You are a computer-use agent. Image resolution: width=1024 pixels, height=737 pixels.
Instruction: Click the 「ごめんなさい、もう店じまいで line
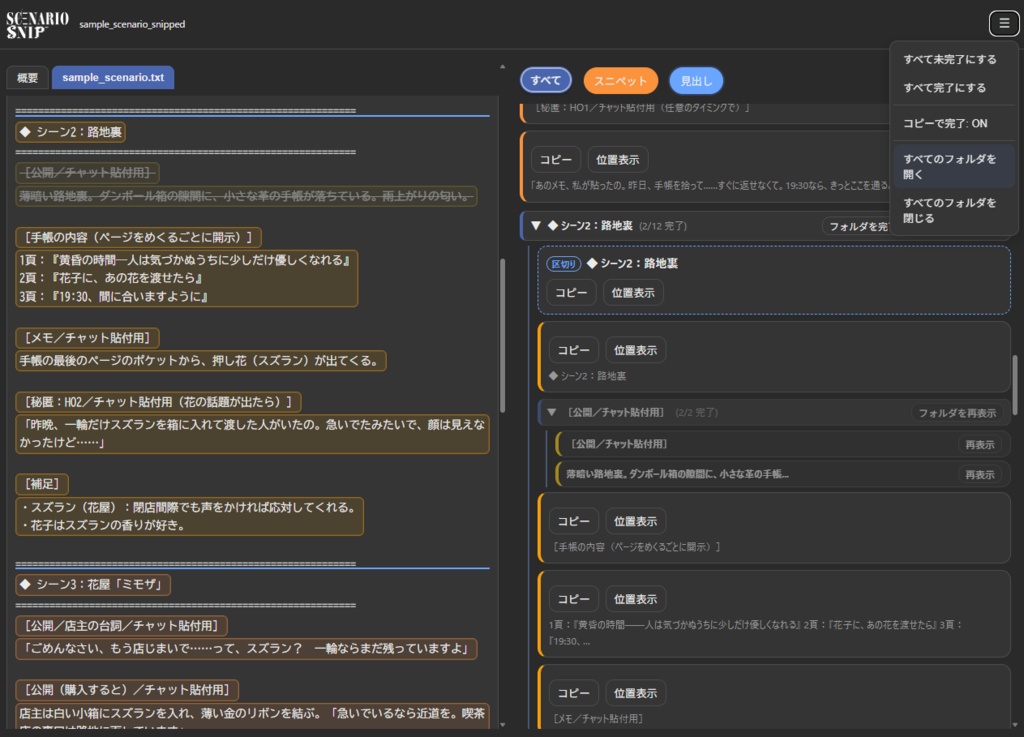pyautogui.click(x=246, y=649)
